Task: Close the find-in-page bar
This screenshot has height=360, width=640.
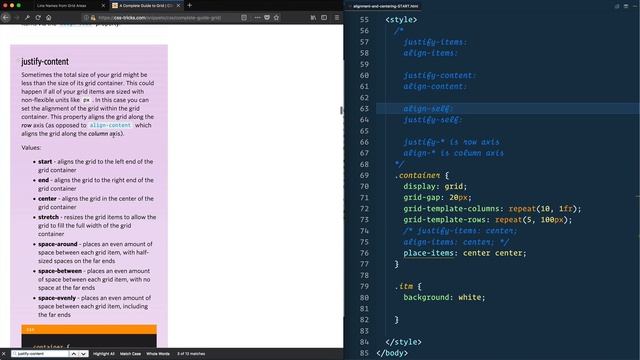Action: [4, 354]
